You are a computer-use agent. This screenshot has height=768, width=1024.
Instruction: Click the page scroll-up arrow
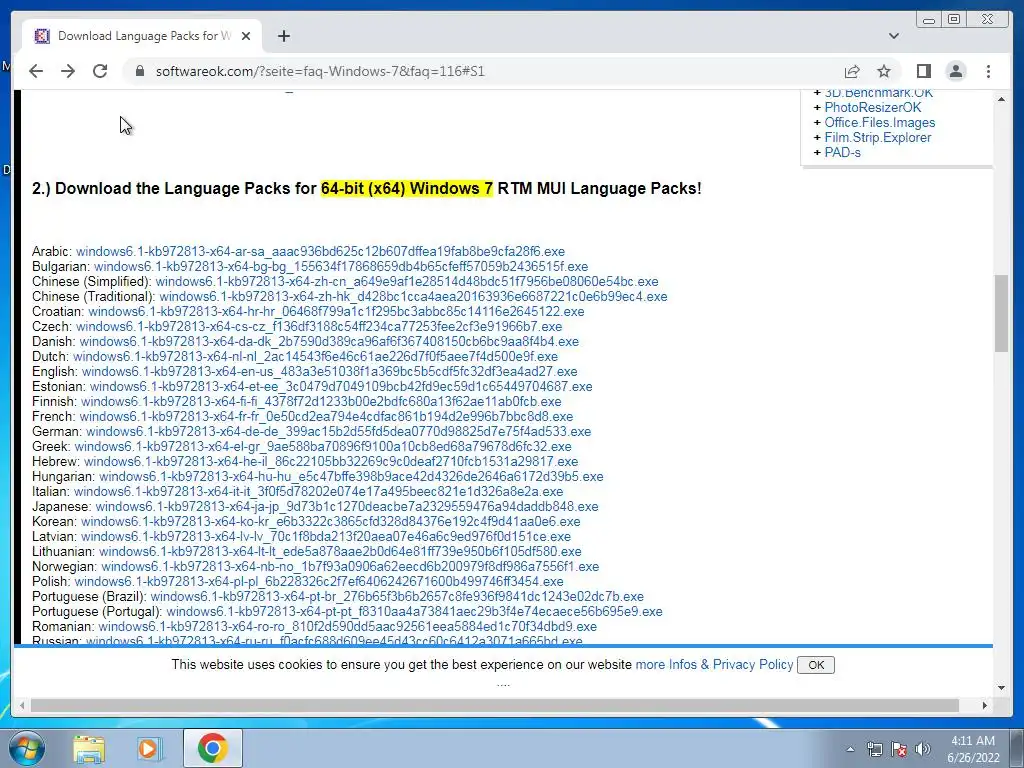coord(1001,99)
